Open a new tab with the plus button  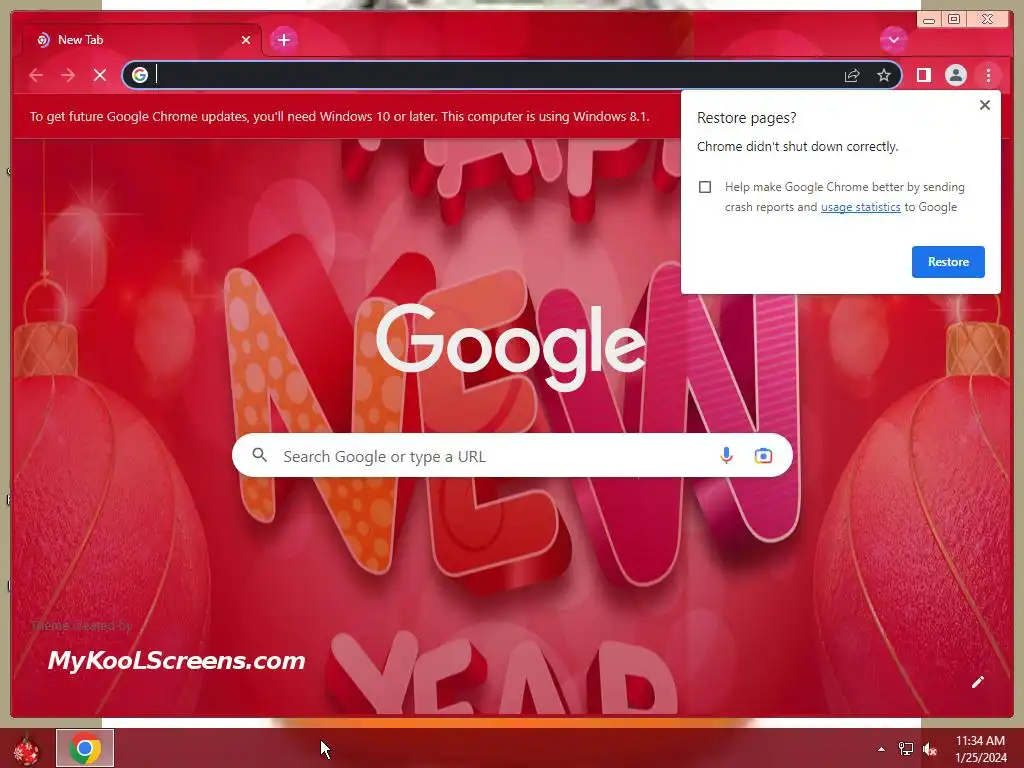point(283,40)
